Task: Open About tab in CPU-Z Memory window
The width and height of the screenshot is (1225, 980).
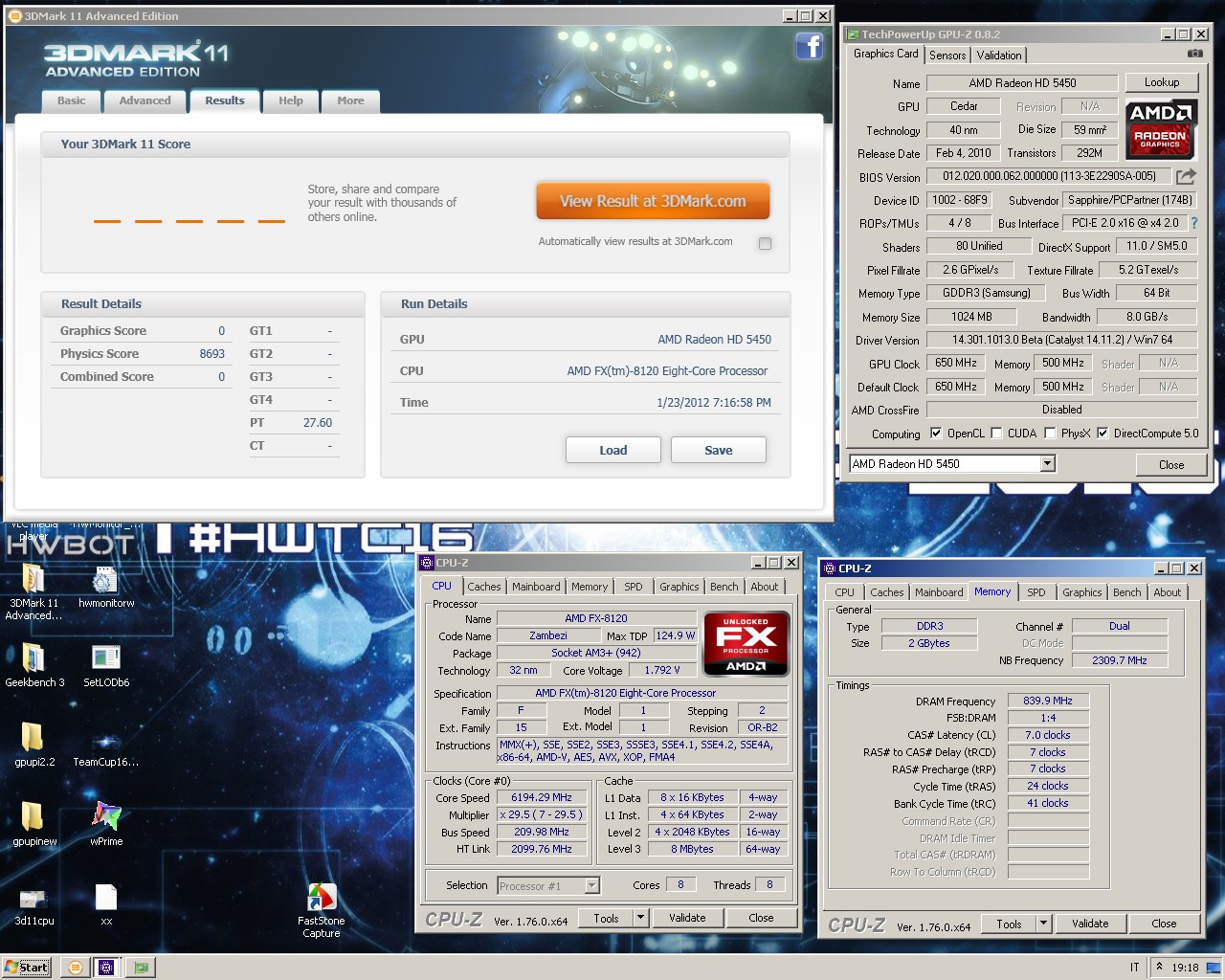Action: (x=1168, y=592)
